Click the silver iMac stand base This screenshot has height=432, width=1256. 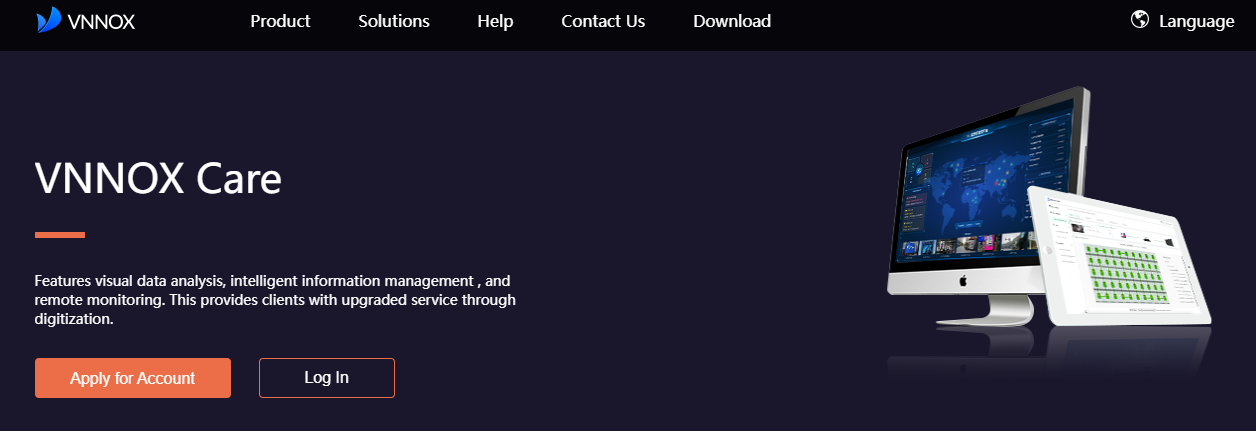[x=984, y=319]
